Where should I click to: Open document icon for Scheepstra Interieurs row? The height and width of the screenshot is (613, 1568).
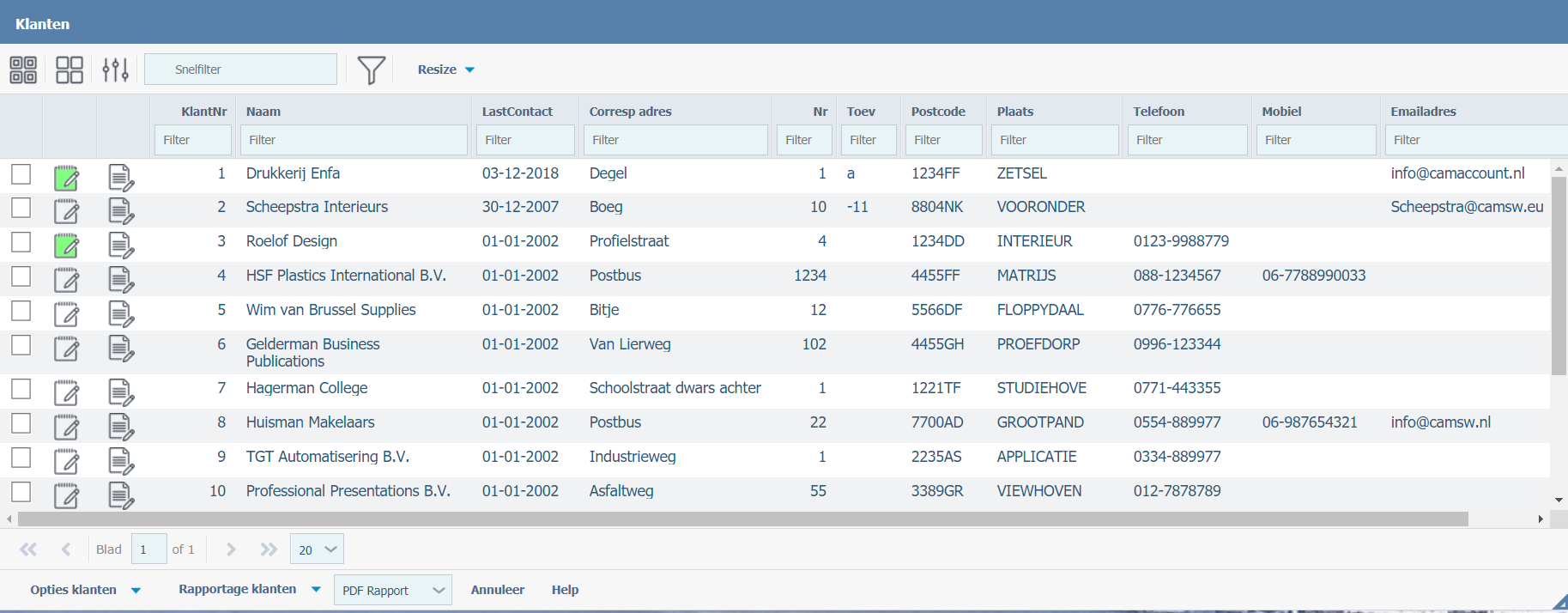tap(121, 211)
